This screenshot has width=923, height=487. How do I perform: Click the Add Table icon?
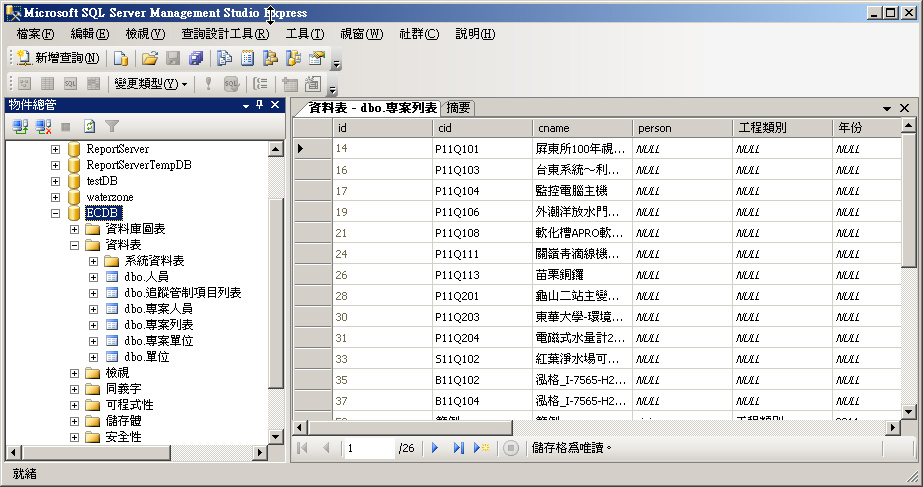point(290,84)
